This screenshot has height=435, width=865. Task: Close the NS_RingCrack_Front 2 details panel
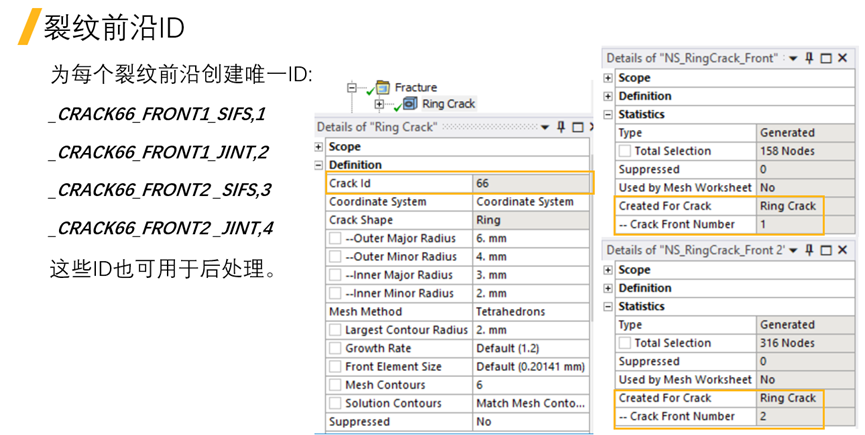tap(842, 250)
